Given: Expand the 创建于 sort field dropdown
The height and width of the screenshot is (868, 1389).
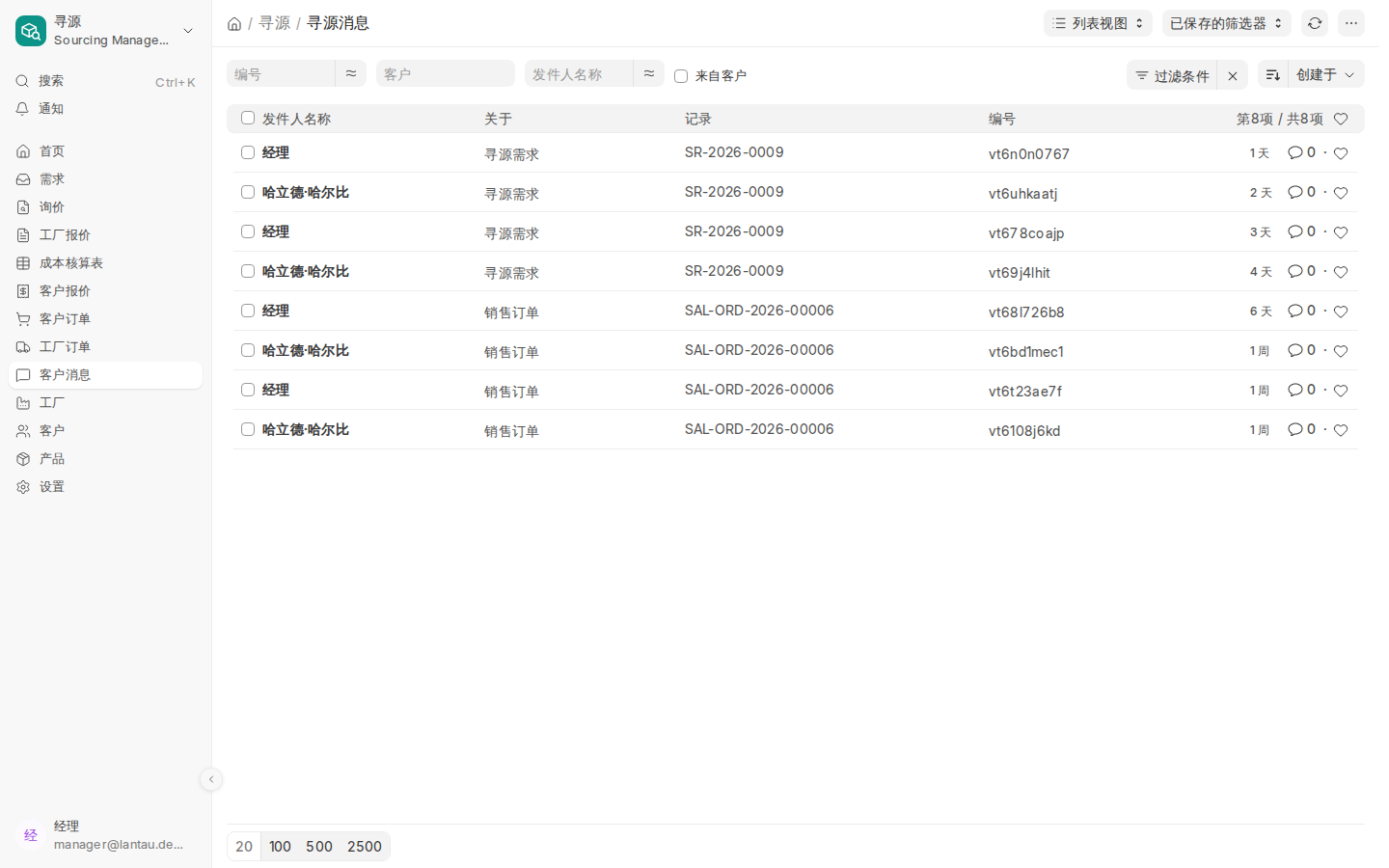Looking at the screenshot, I should point(1325,75).
